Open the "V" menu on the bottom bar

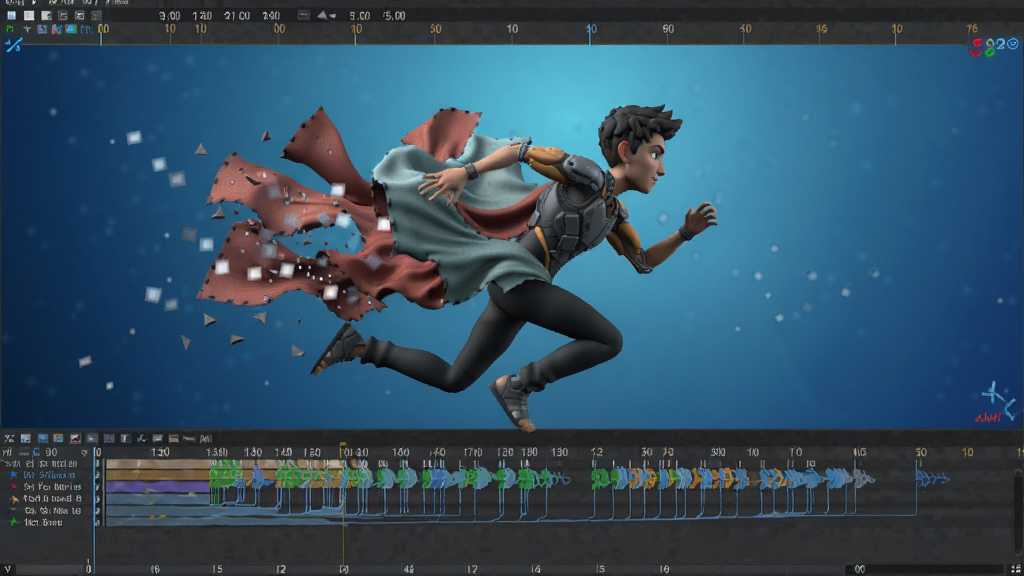tap(7, 569)
